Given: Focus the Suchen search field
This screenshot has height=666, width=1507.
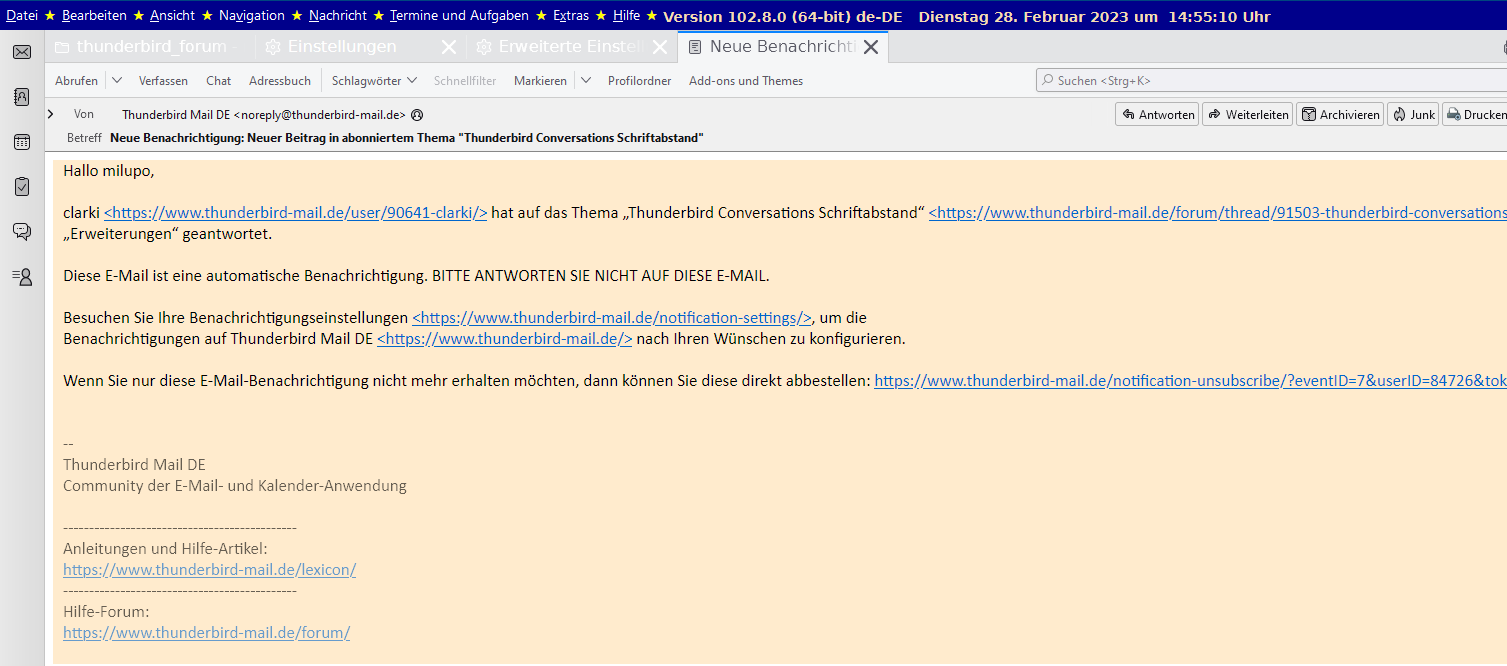Looking at the screenshot, I should tap(1271, 81).
